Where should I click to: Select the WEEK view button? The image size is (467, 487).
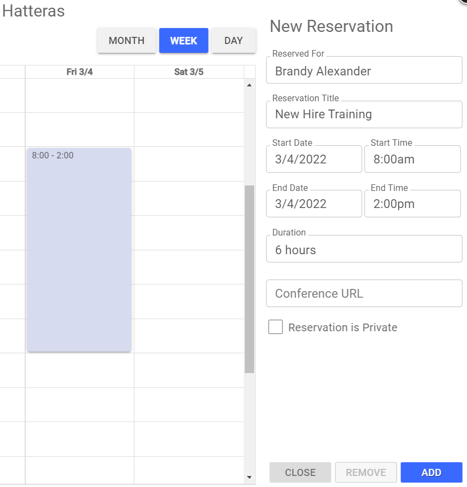pyautogui.click(x=184, y=41)
